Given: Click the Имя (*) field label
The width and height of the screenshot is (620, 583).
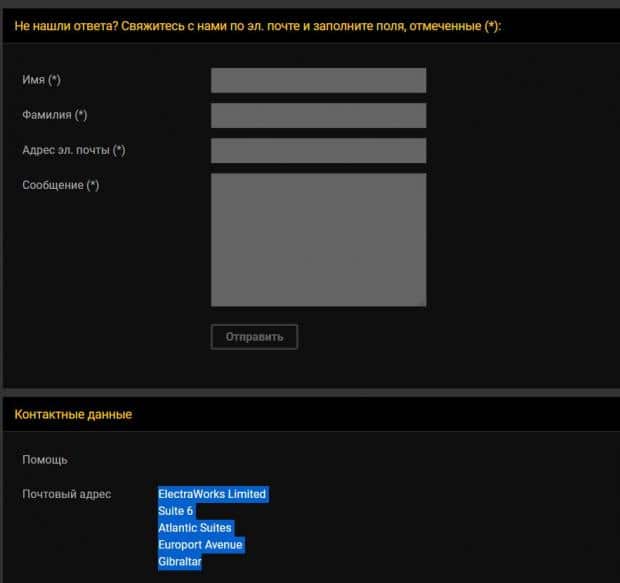Looking at the screenshot, I should pyautogui.click(x=42, y=80).
